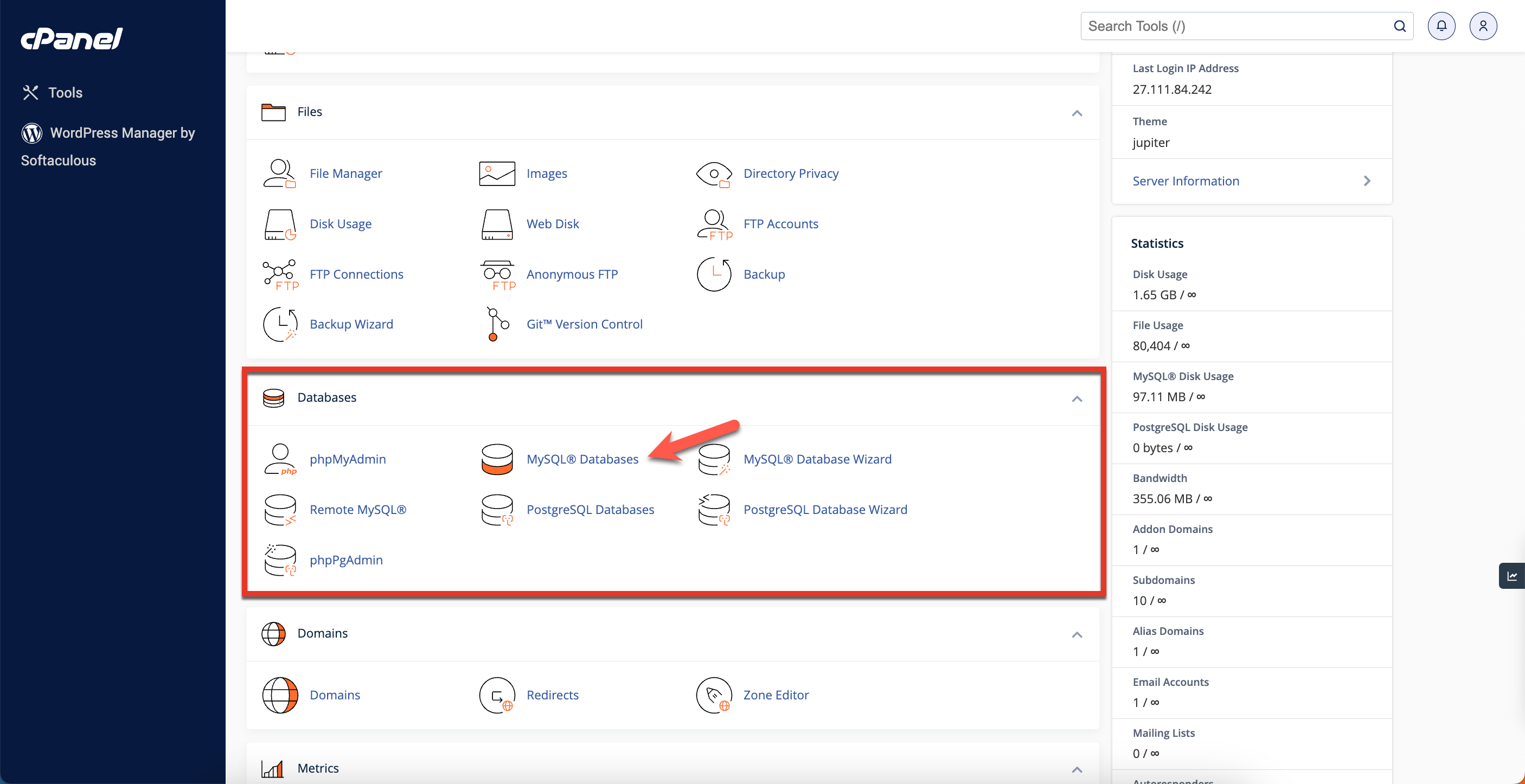Viewport: 1525px width, 784px height.
Task: Click the MySQL Databases icon
Action: coord(497,459)
